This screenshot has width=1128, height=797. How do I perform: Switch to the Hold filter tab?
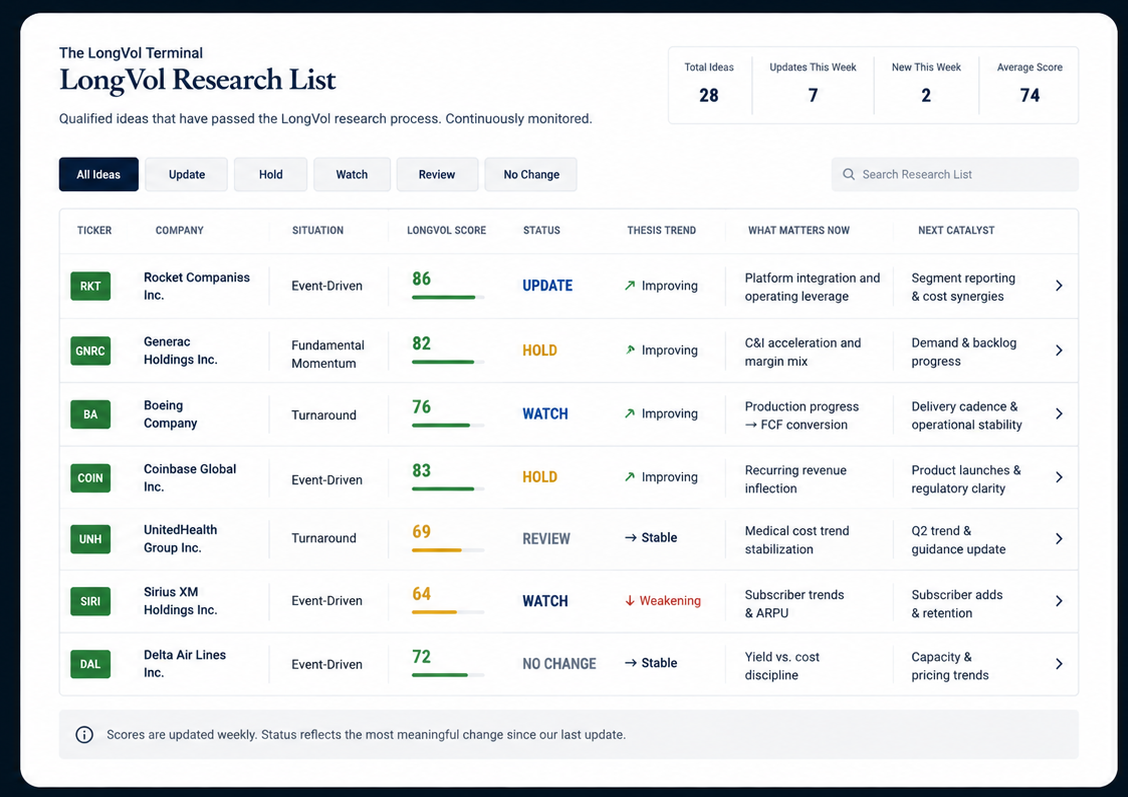click(x=270, y=174)
